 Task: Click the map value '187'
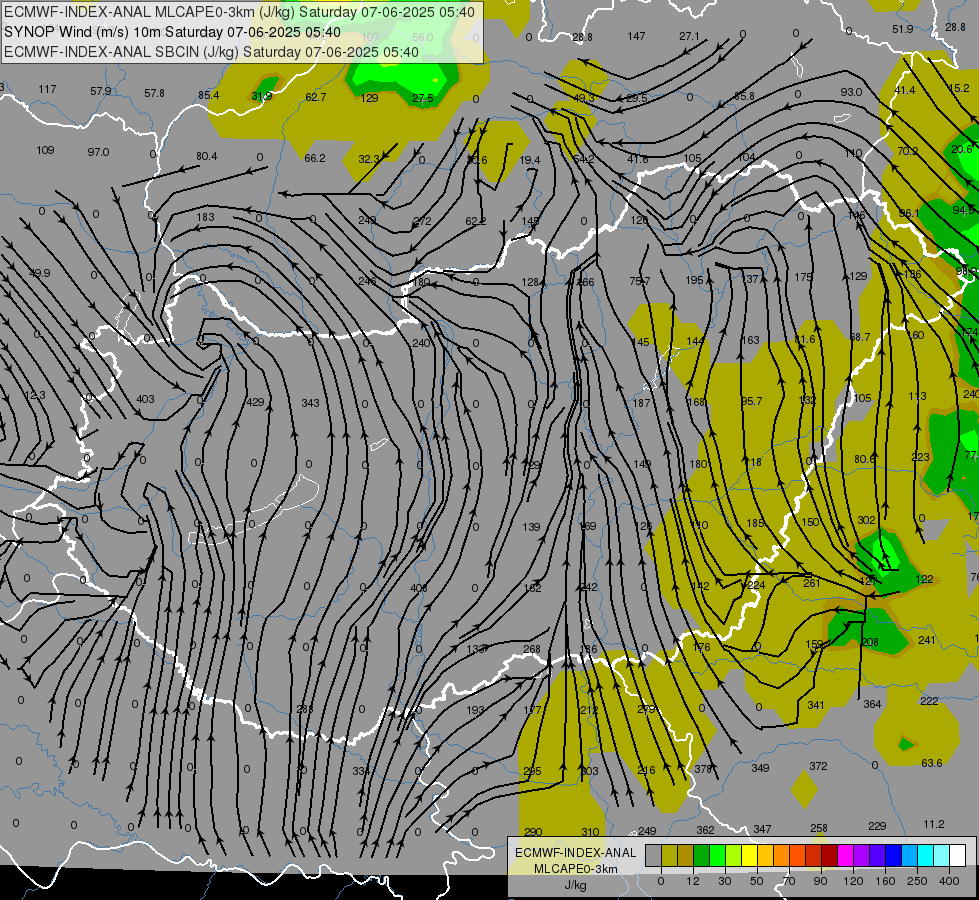coord(642,403)
